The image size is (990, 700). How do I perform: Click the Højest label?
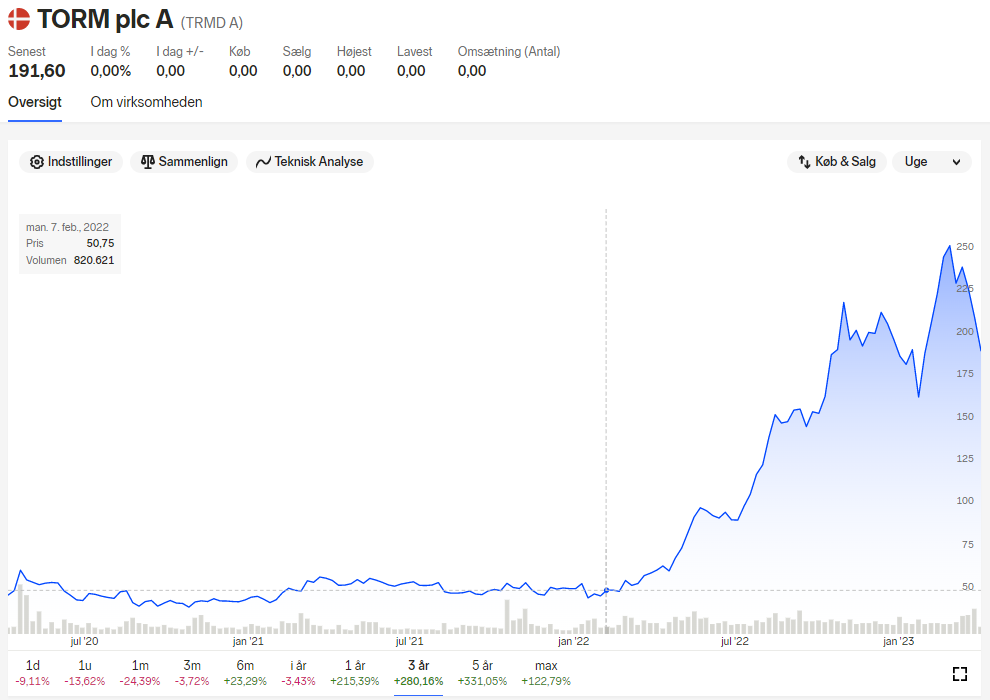coord(354,52)
